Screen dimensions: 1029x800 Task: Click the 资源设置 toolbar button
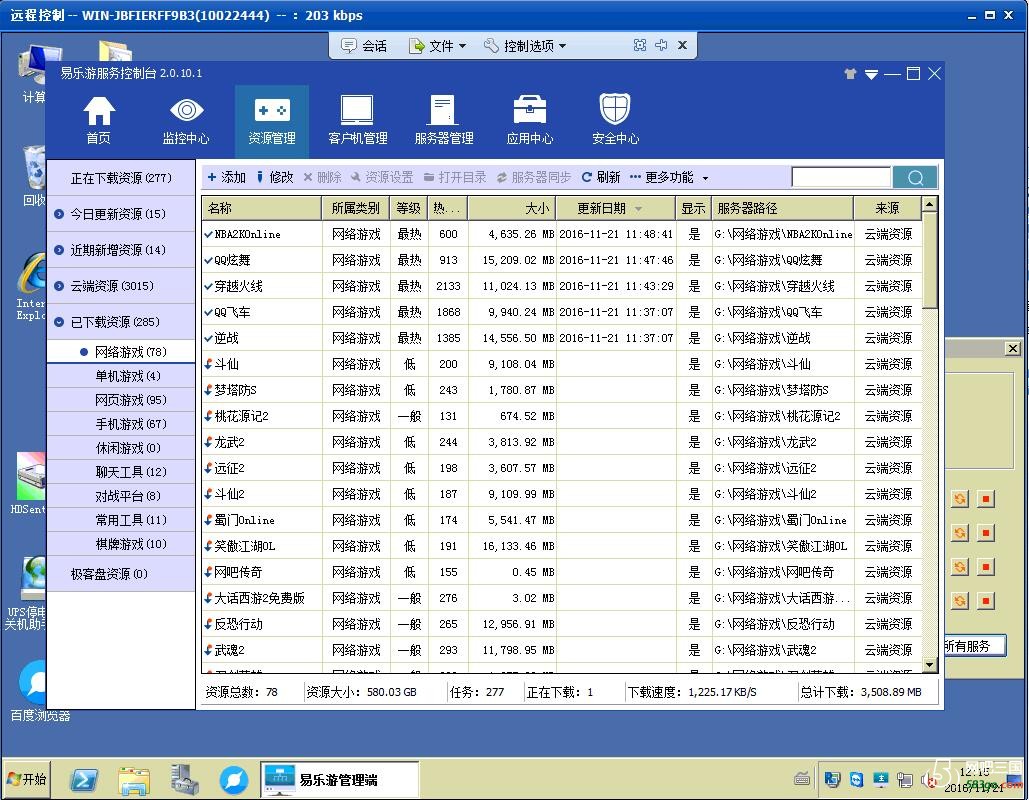tap(382, 177)
